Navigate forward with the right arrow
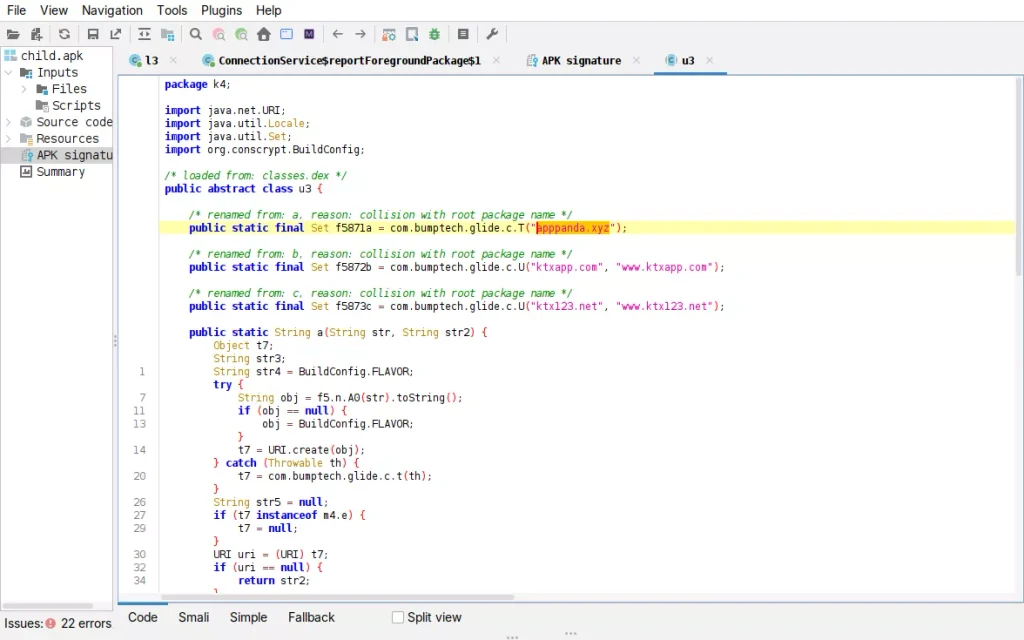 click(360, 34)
